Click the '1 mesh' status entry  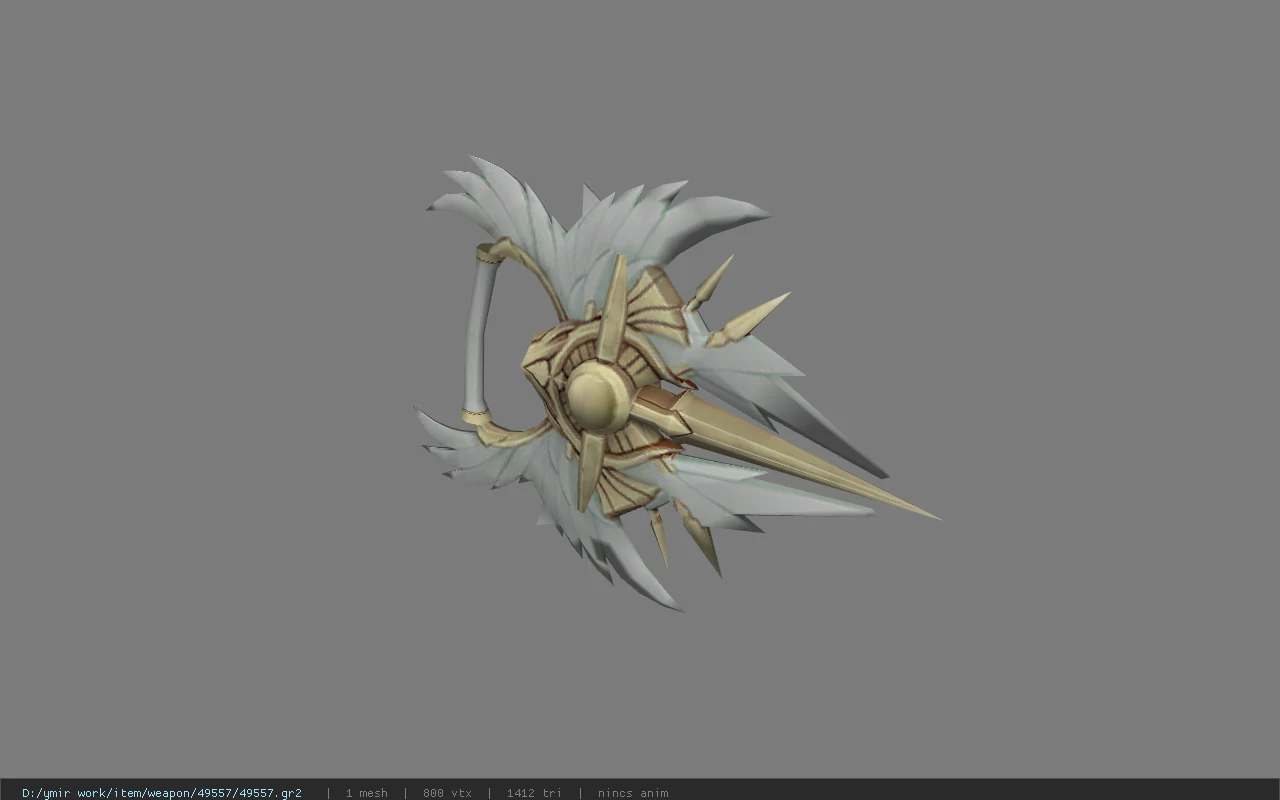coord(367,793)
